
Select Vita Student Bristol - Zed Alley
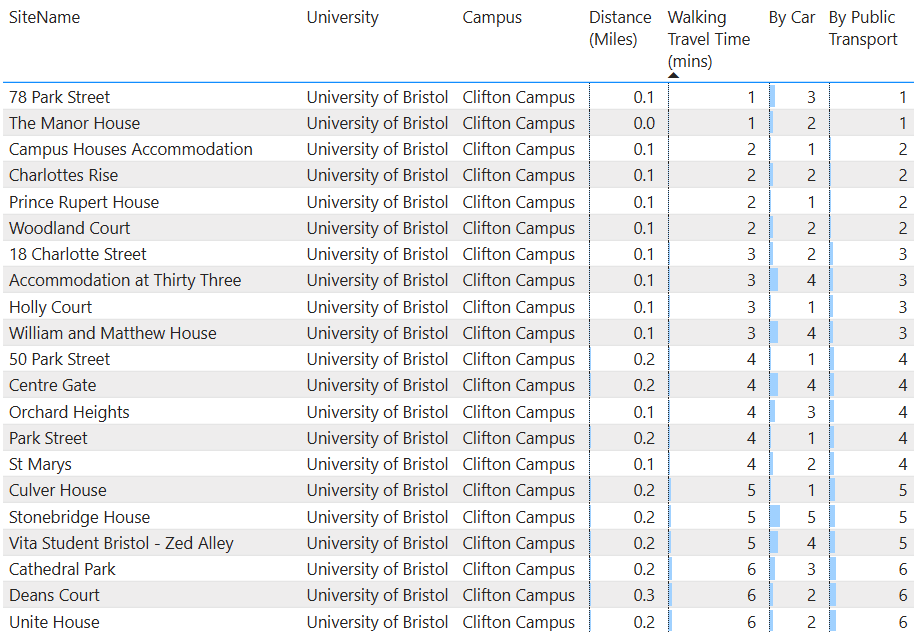[x=121, y=543]
